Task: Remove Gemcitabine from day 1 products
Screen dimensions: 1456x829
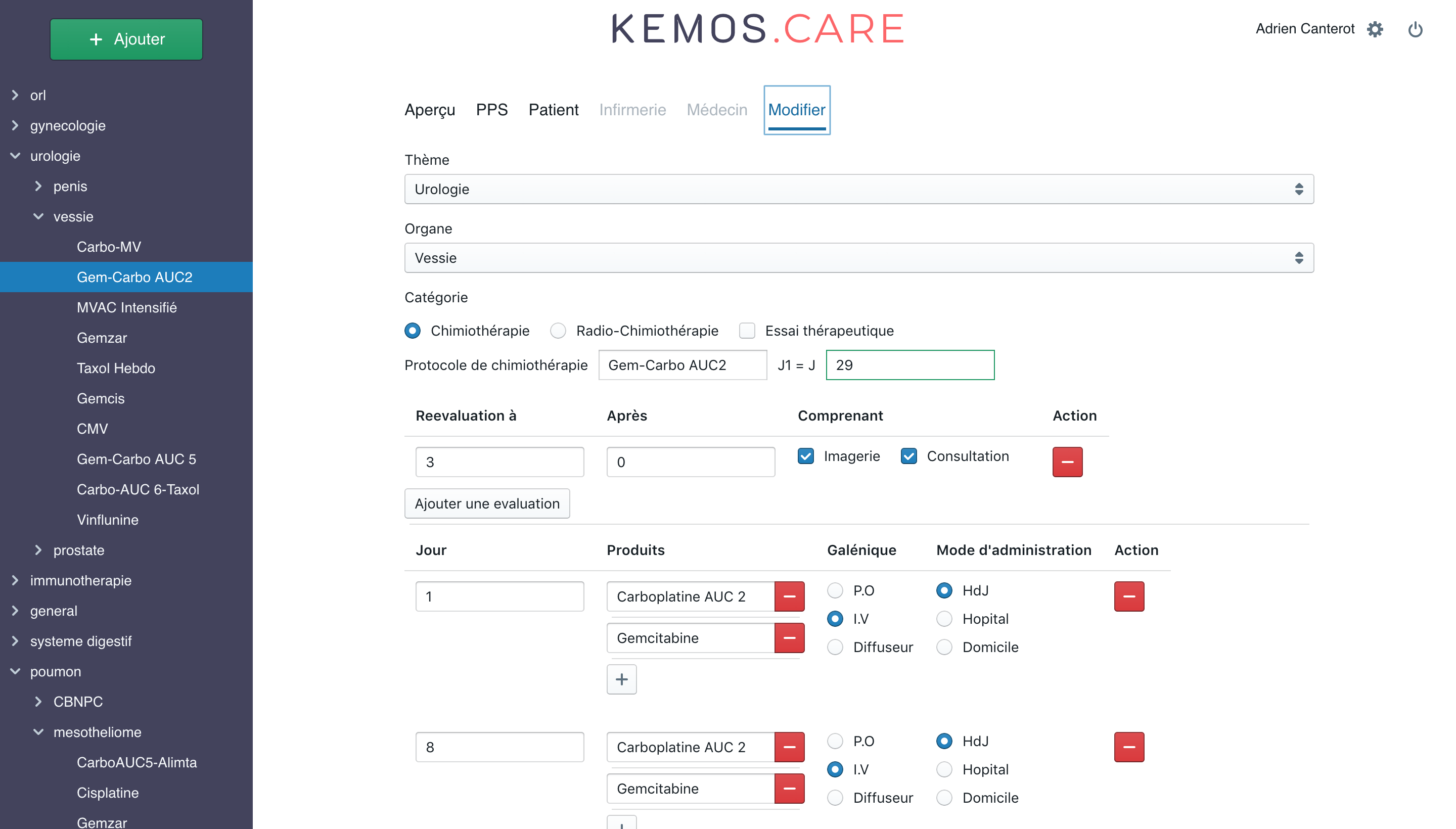Action: (x=789, y=638)
